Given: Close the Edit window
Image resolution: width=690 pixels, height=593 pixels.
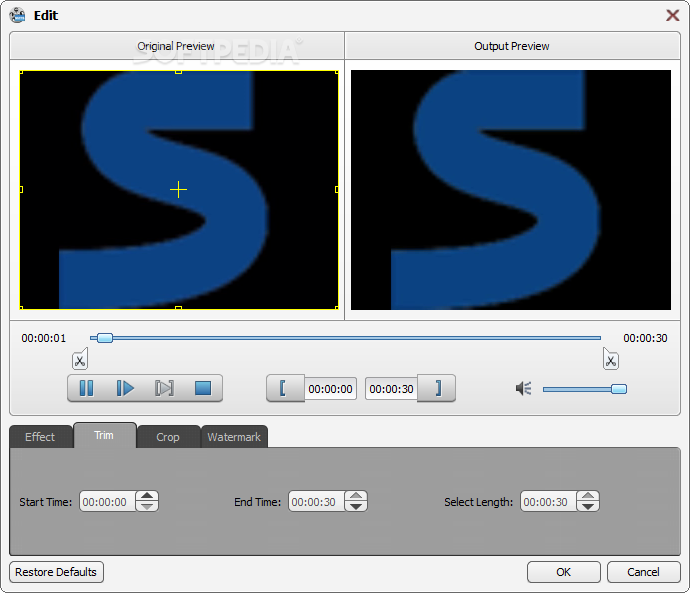Looking at the screenshot, I should coord(672,15).
